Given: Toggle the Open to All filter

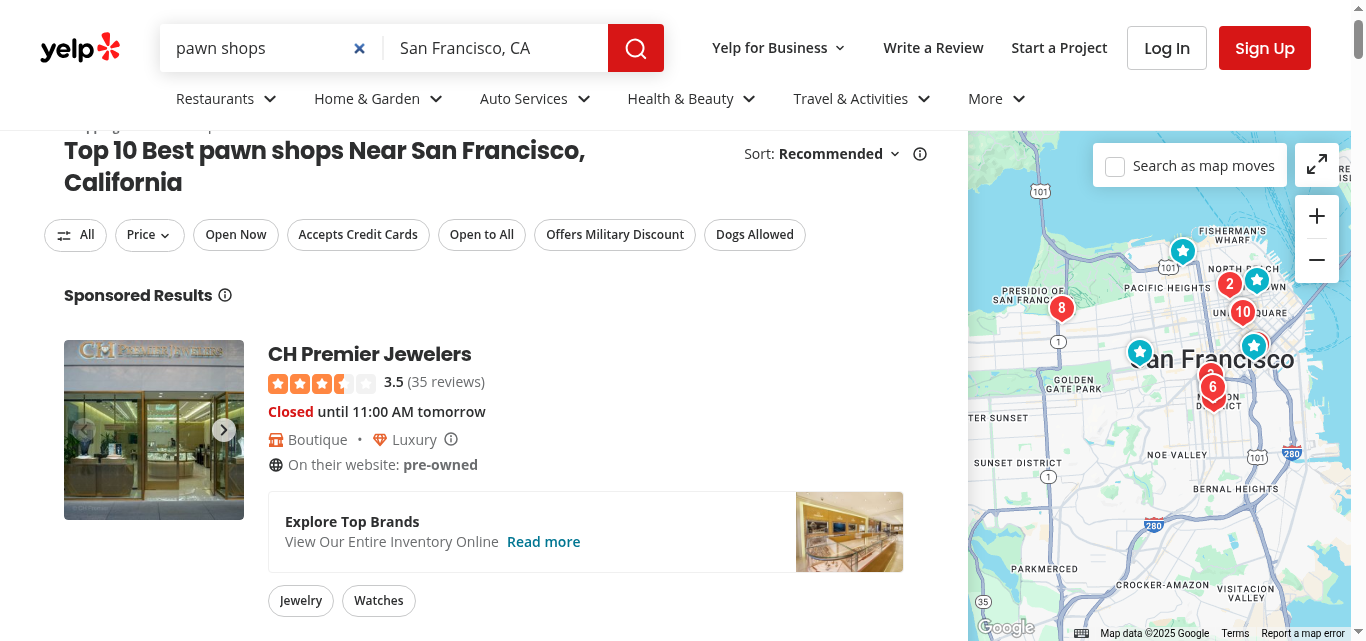Looking at the screenshot, I should pyautogui.click(x=482, y=235).
